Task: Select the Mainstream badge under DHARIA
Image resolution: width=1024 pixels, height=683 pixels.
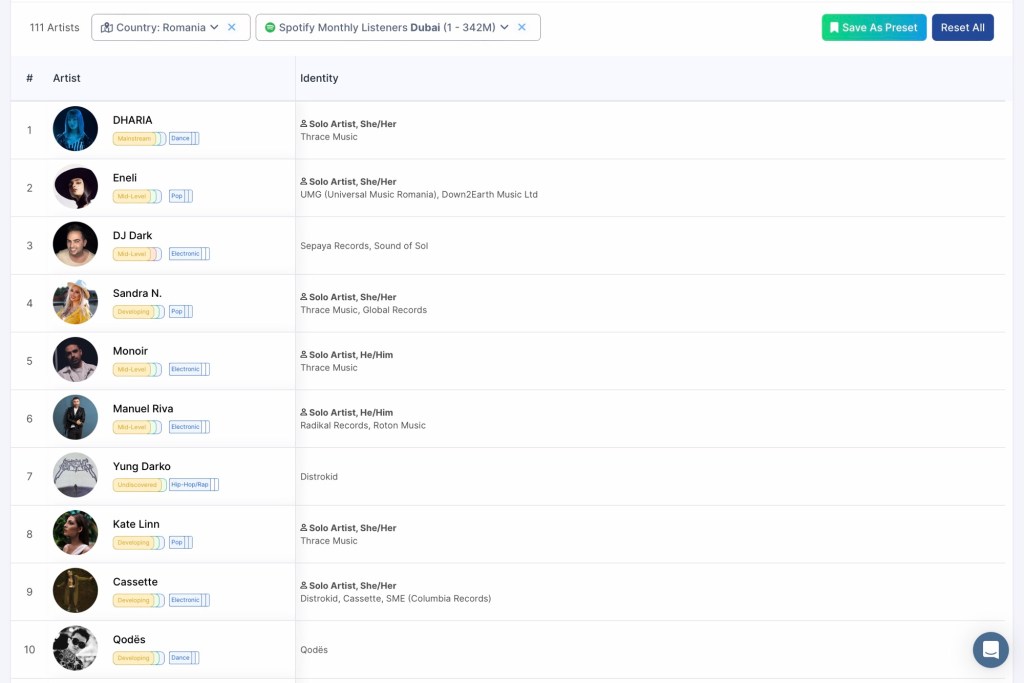Action: click(134, 139)
